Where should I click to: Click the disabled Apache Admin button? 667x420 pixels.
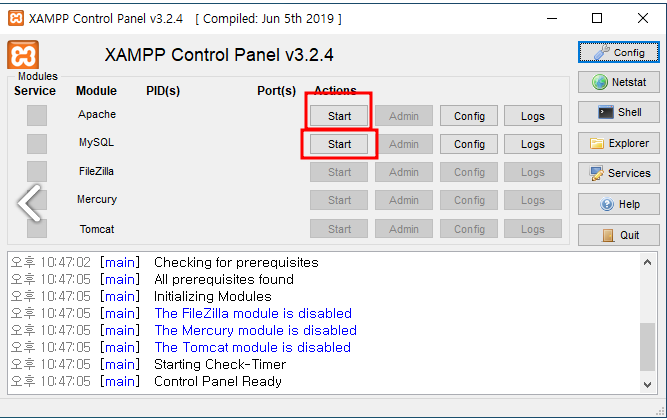point(404,116)
